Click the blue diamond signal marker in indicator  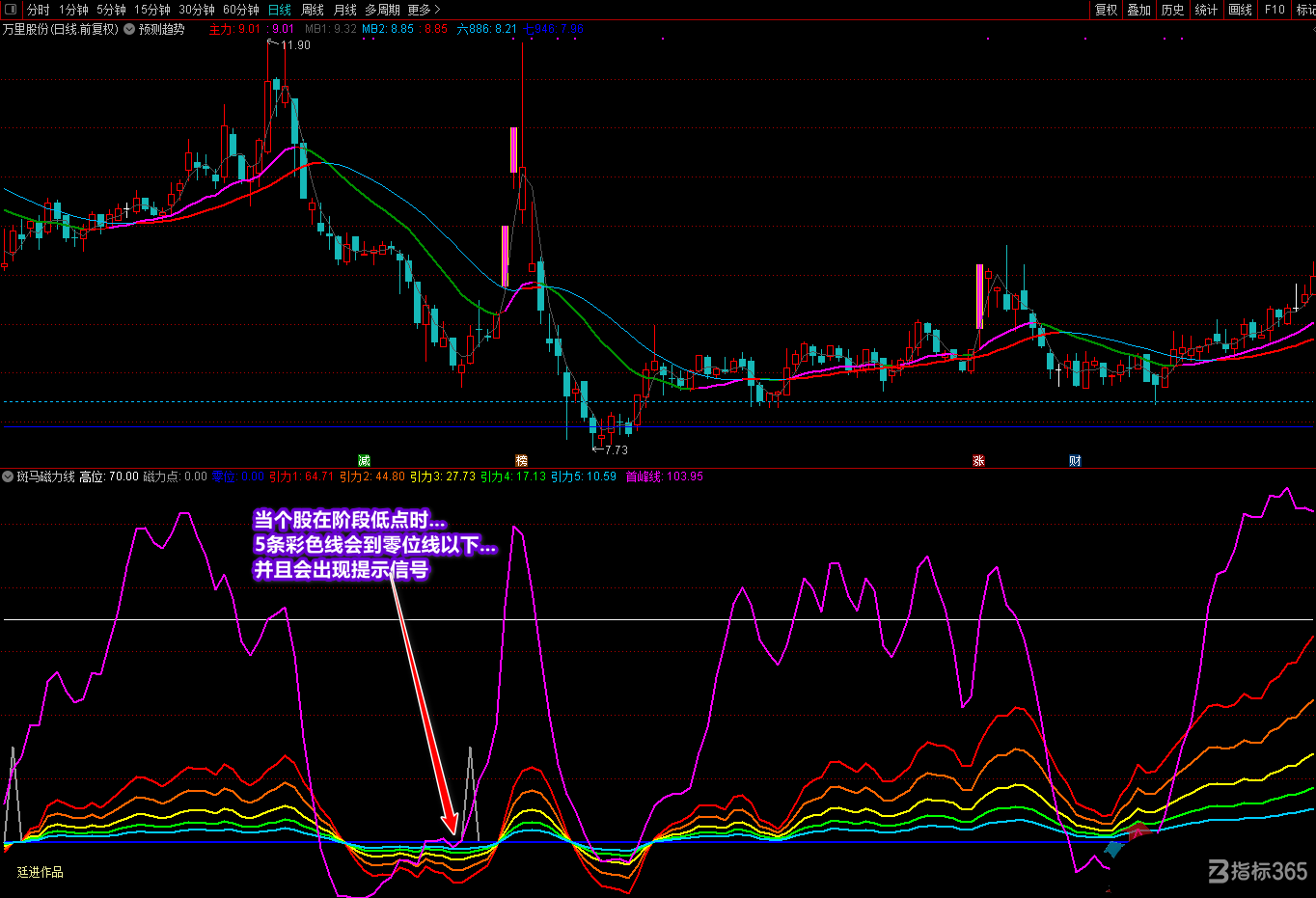[1115, 849]
